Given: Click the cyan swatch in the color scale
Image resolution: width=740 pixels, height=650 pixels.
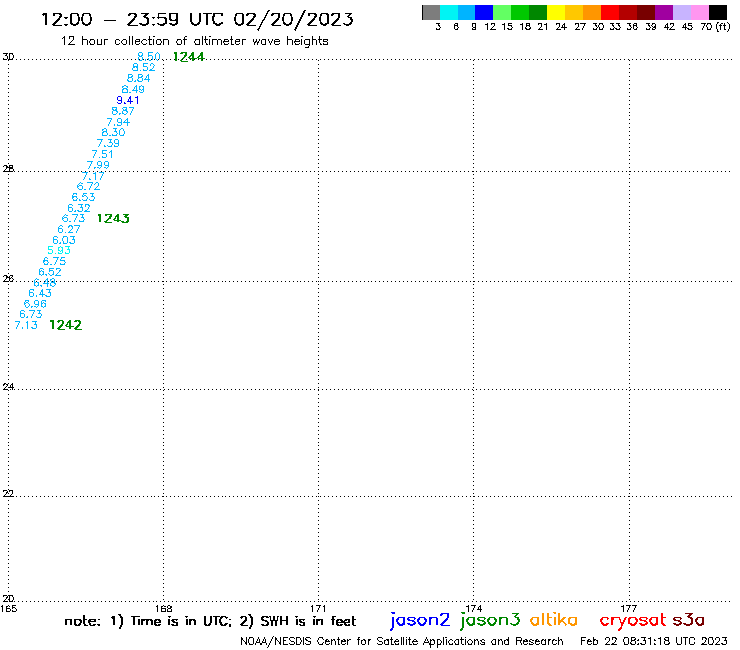Looking at the screenshot, I should pyautogui.click(x=449, y=12).
